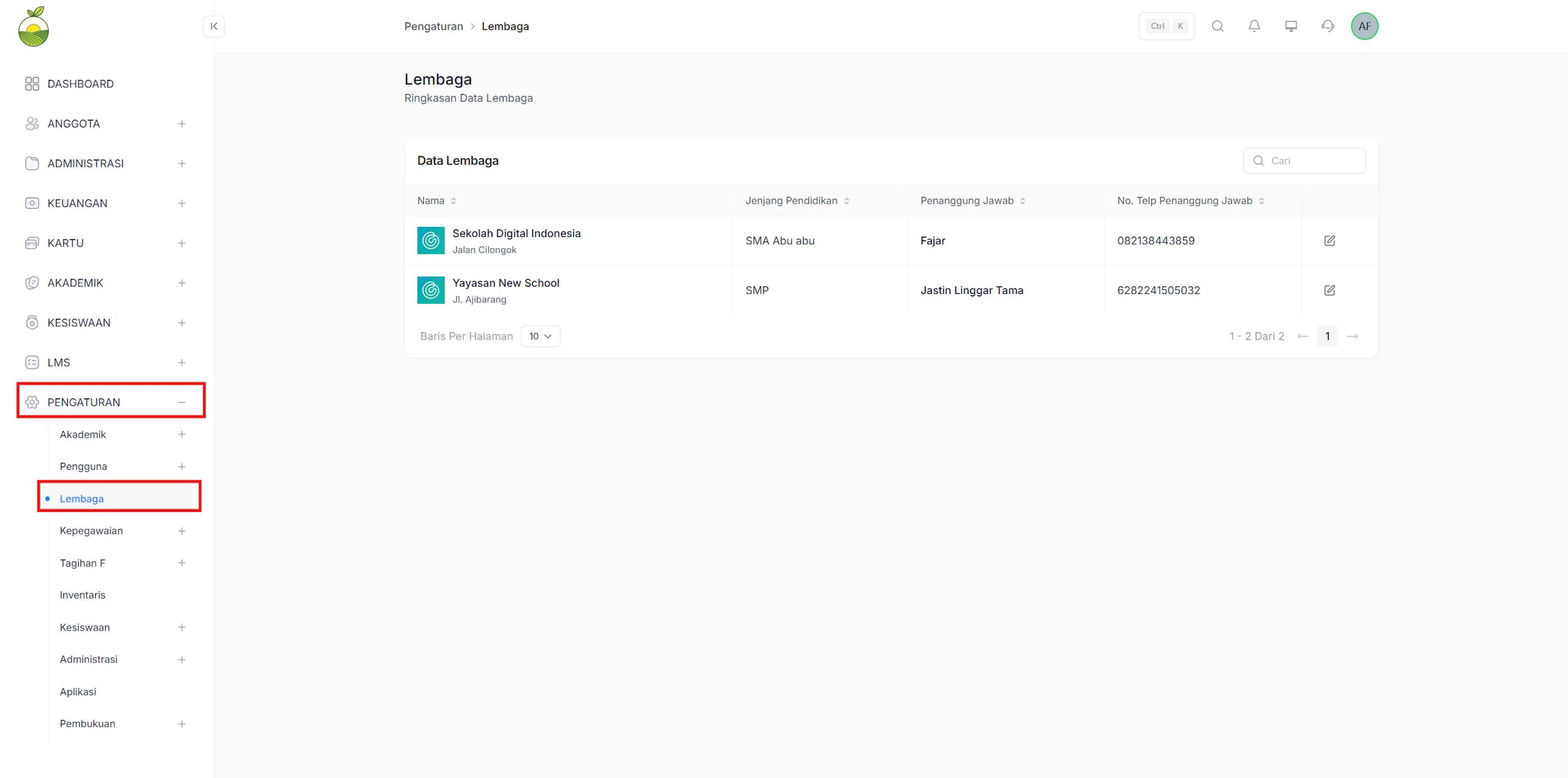The image size is (1568, 778).
Task: Expand the KEUANGAN menu plus
Action: point(181,203)
